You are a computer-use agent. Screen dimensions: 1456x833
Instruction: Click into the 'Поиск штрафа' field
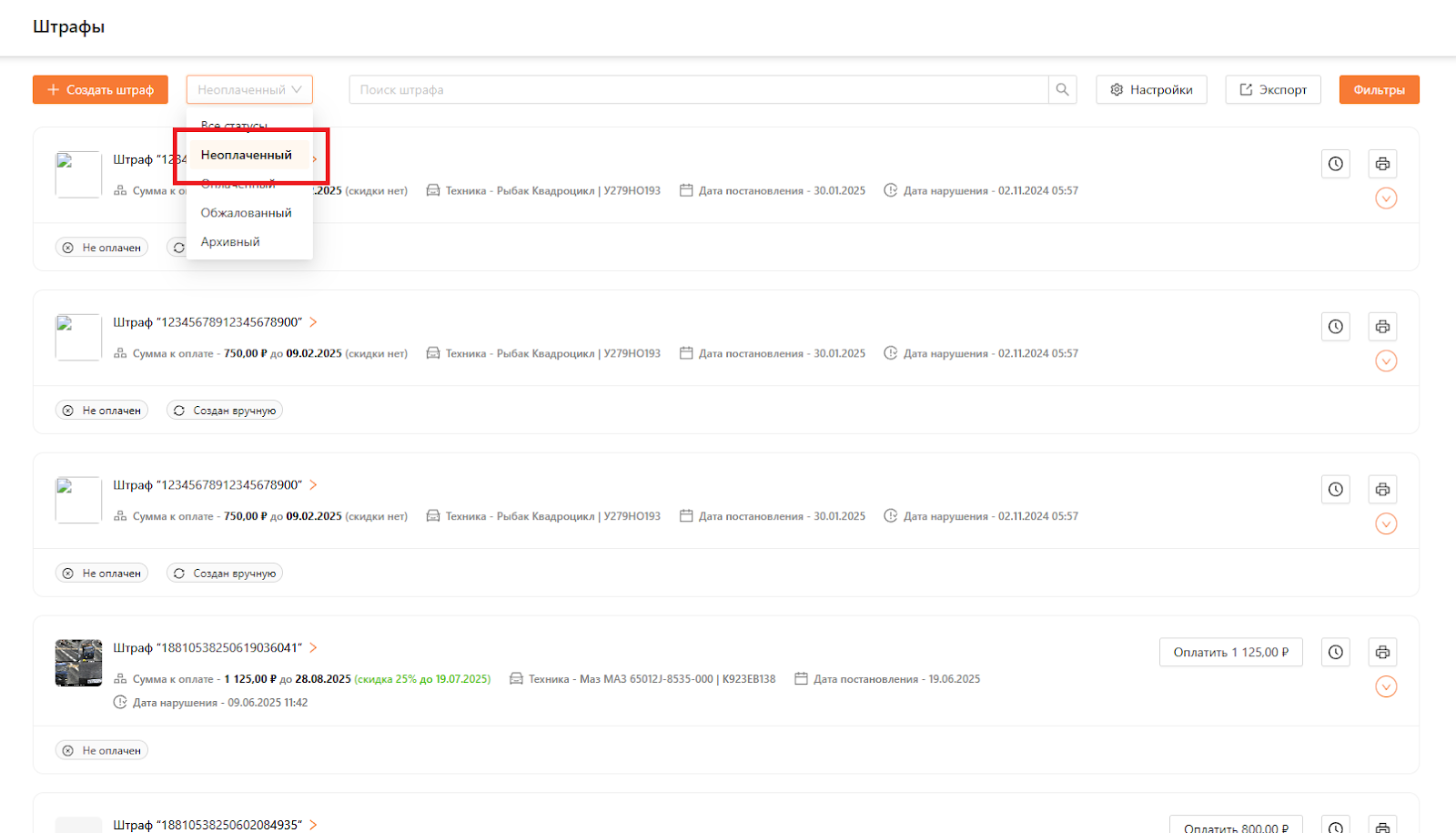tap(698, 89)
